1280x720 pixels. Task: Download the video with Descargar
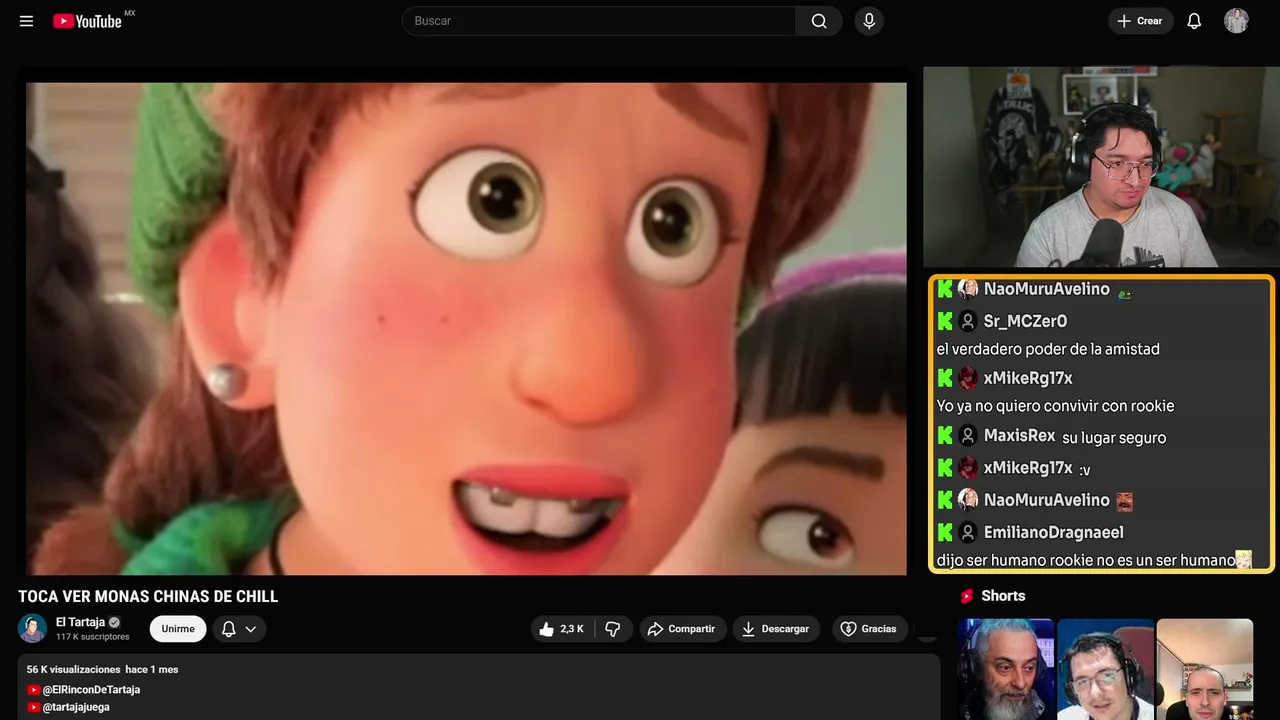click(x=776, y=629)
